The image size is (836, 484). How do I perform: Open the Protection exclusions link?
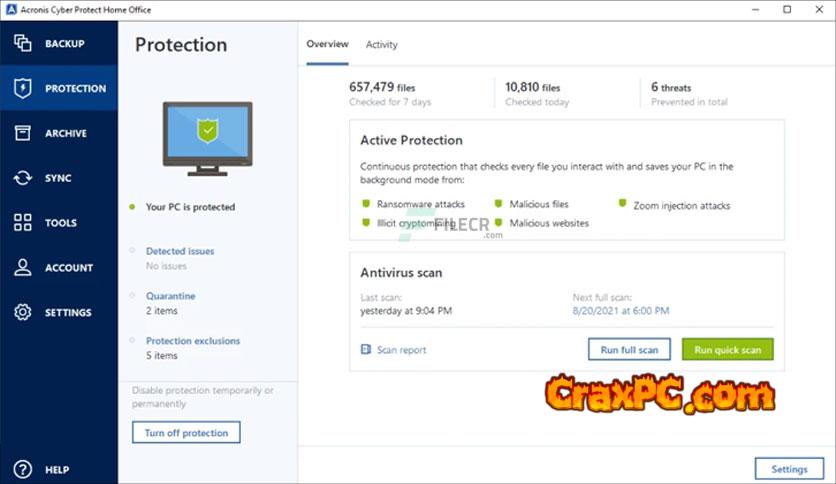pos(193,341)
